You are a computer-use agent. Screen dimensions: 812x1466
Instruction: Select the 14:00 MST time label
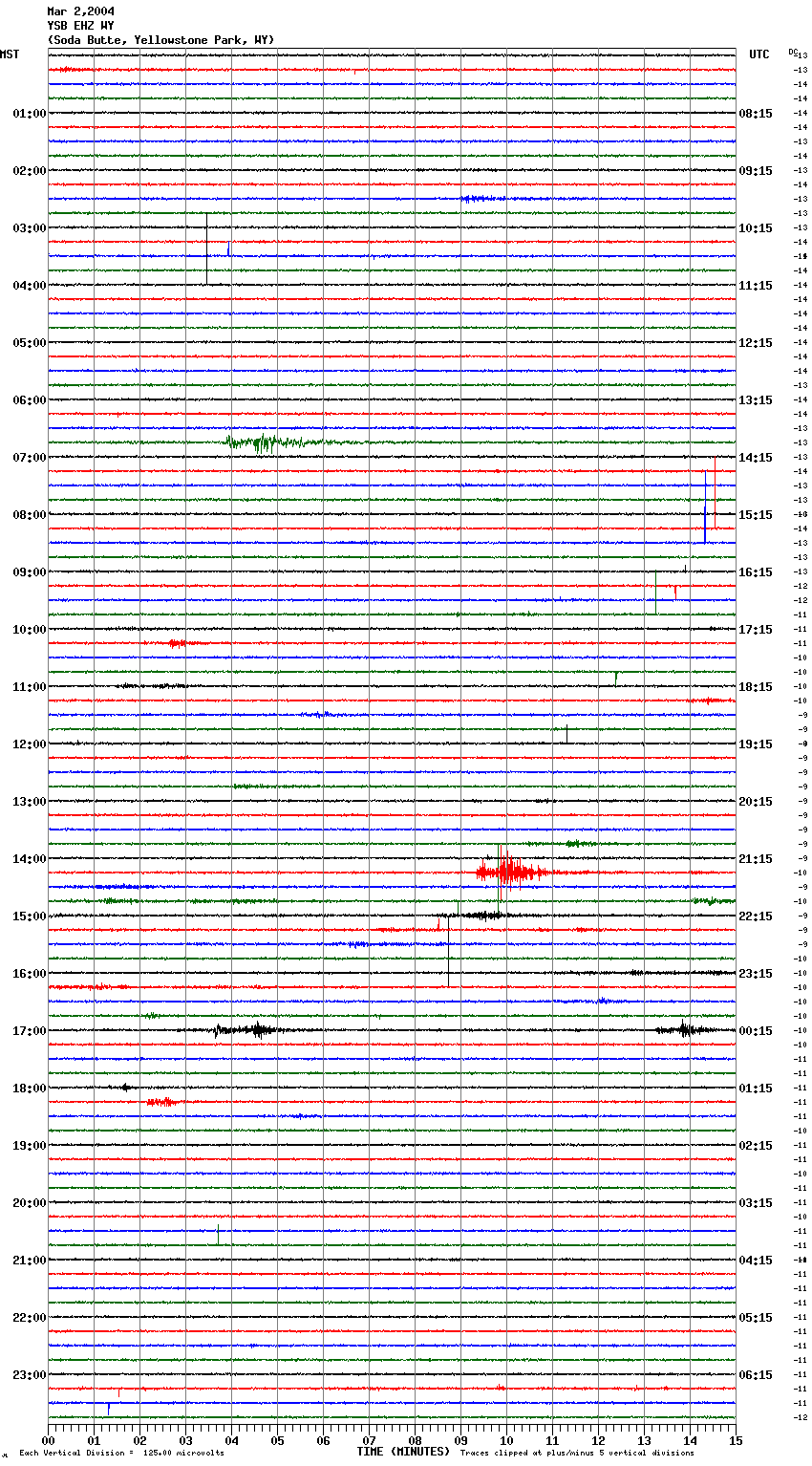click(29, 859)
